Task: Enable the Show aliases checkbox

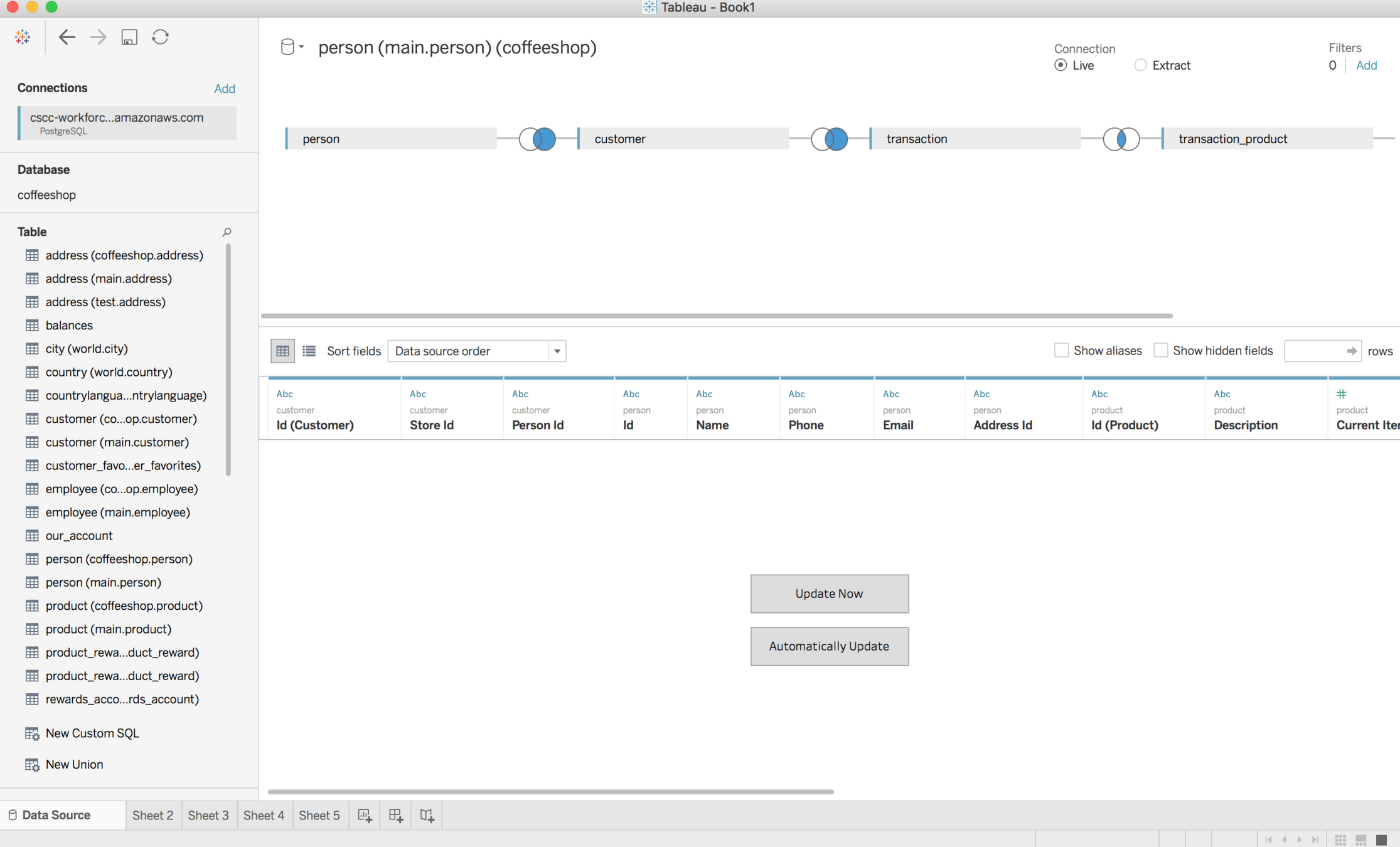Action: coord(1061,351)
